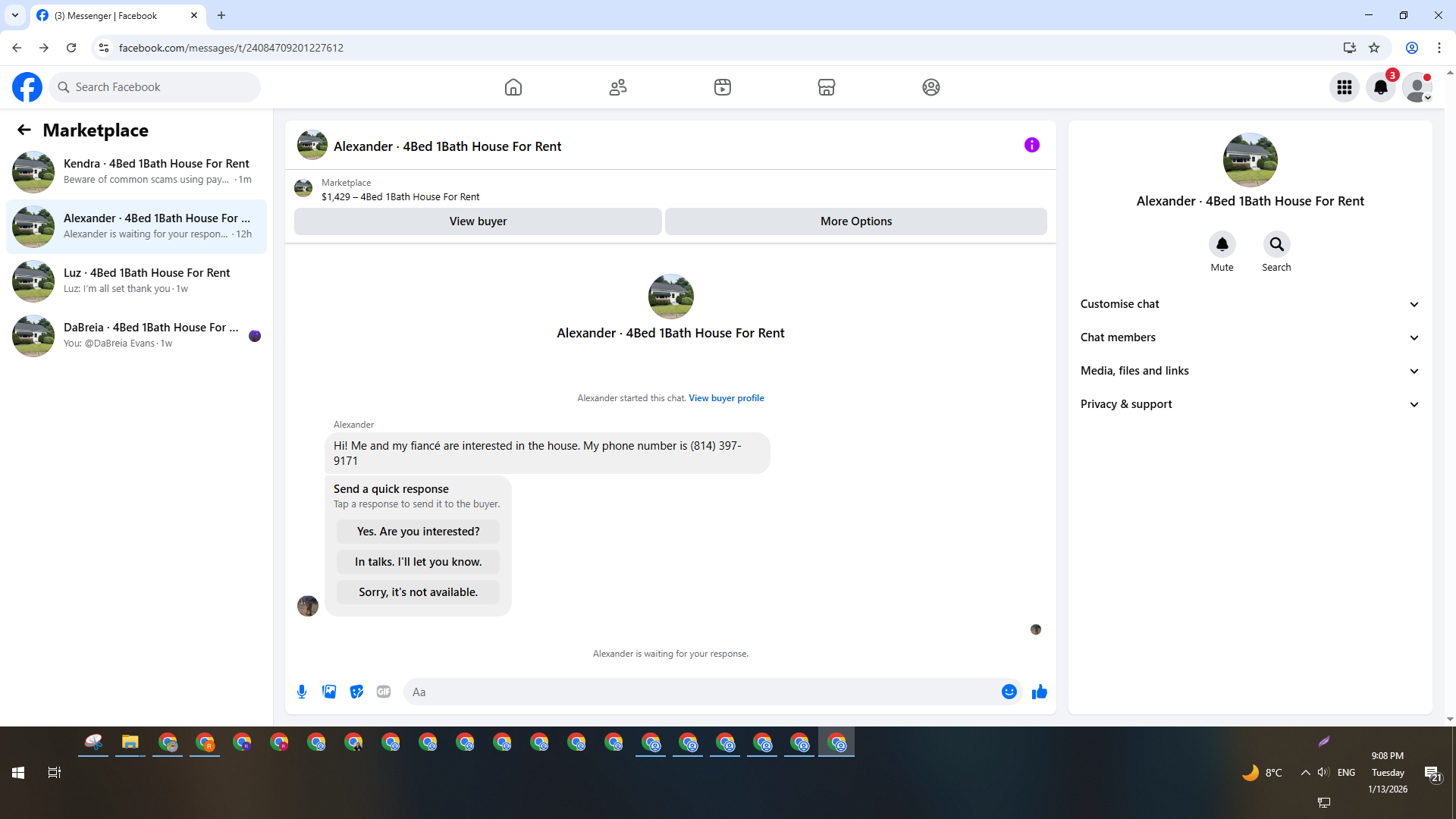Mute this conversation

coord(1222,245)
